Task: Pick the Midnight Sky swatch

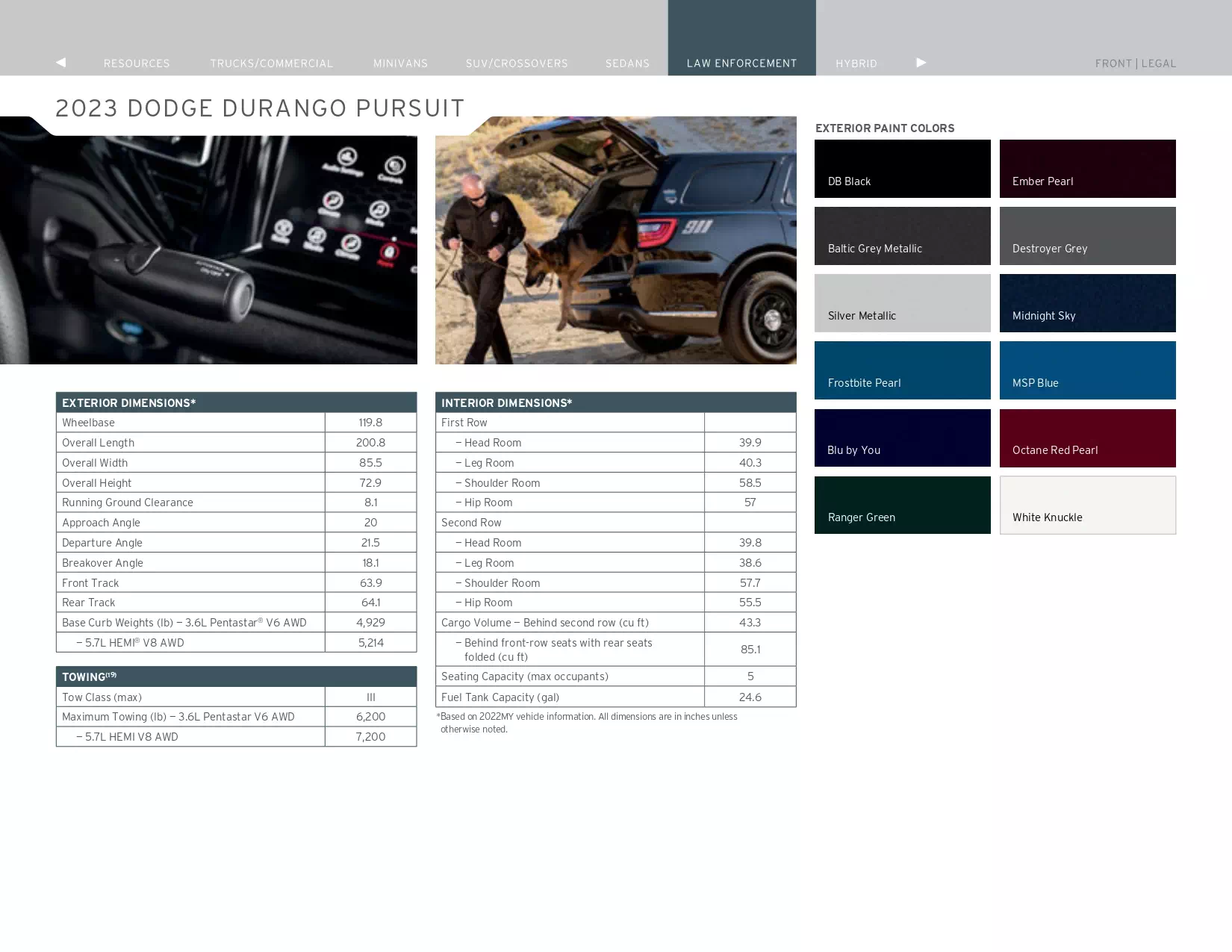Action: click(x=1088, y=303)
